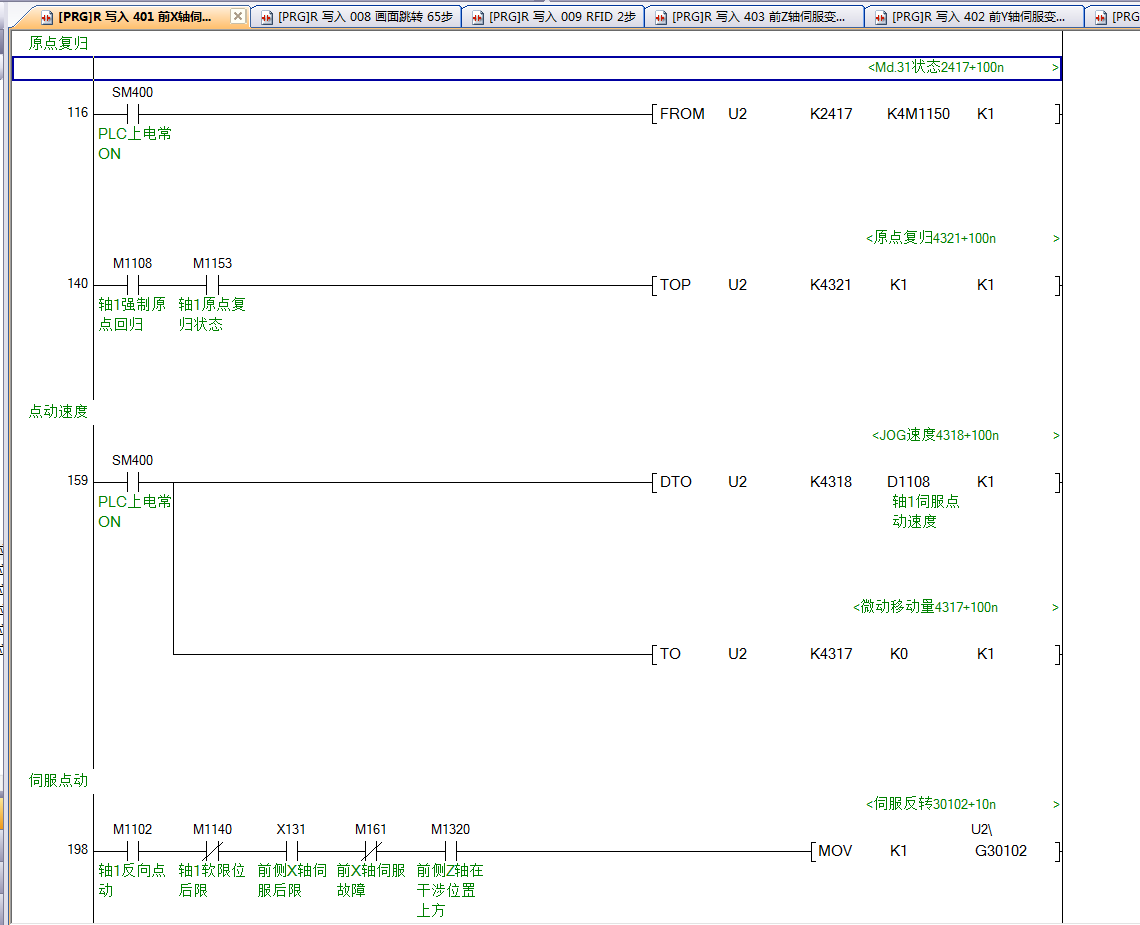Select the M1102 轴1反向点动 contact
The height and width of the screenshot is (925, 1140).
[x=133, y=852]
